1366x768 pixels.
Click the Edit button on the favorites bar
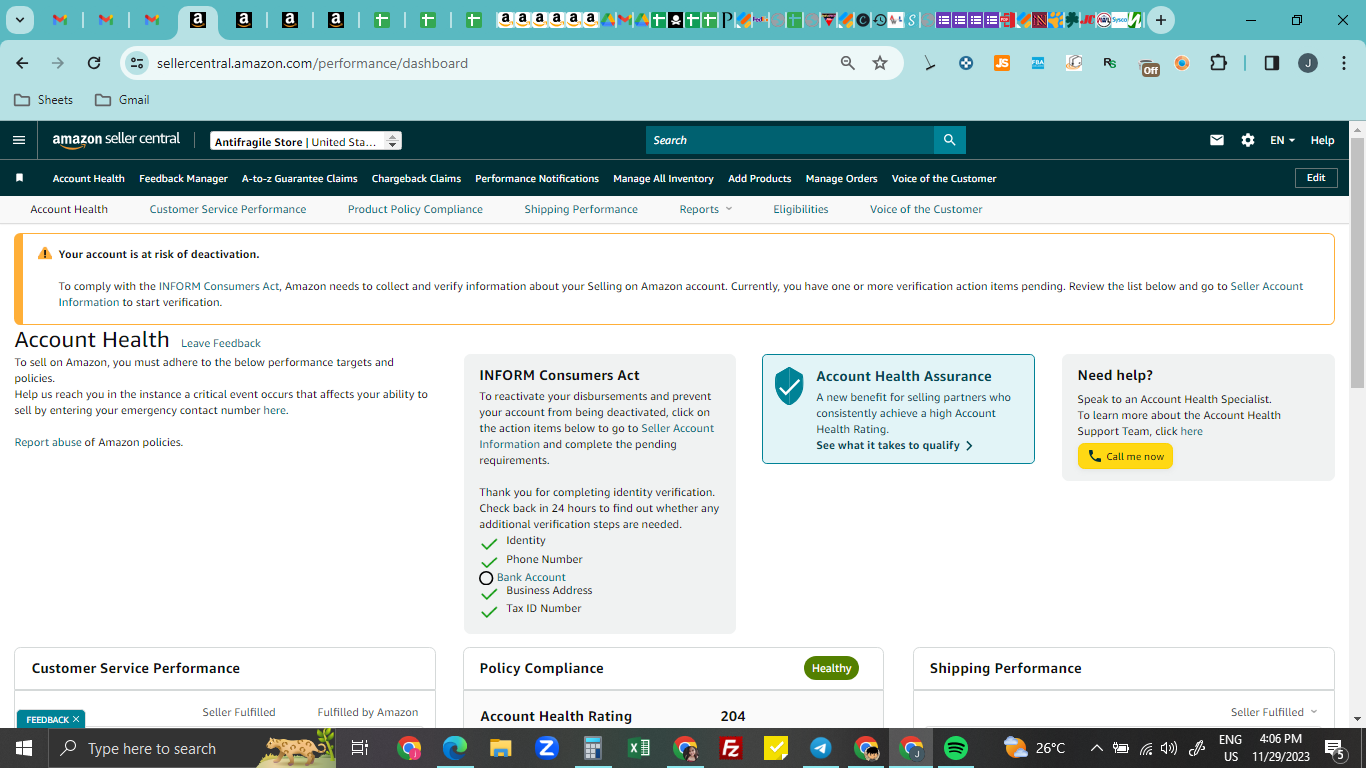1316,178
